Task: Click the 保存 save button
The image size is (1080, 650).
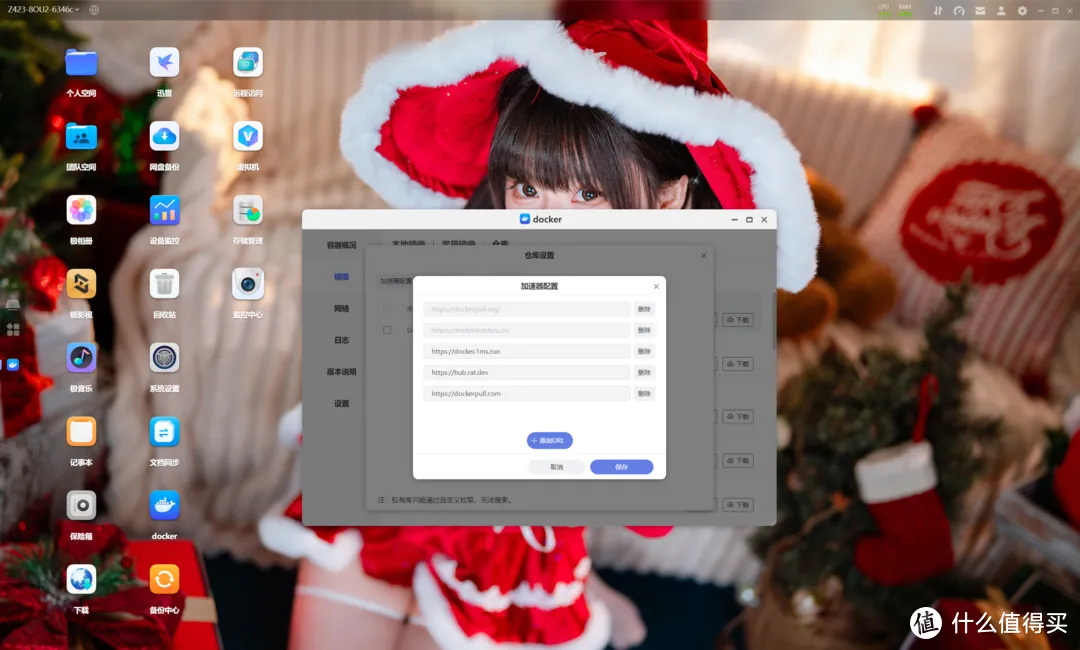Action: click(621, 466)
